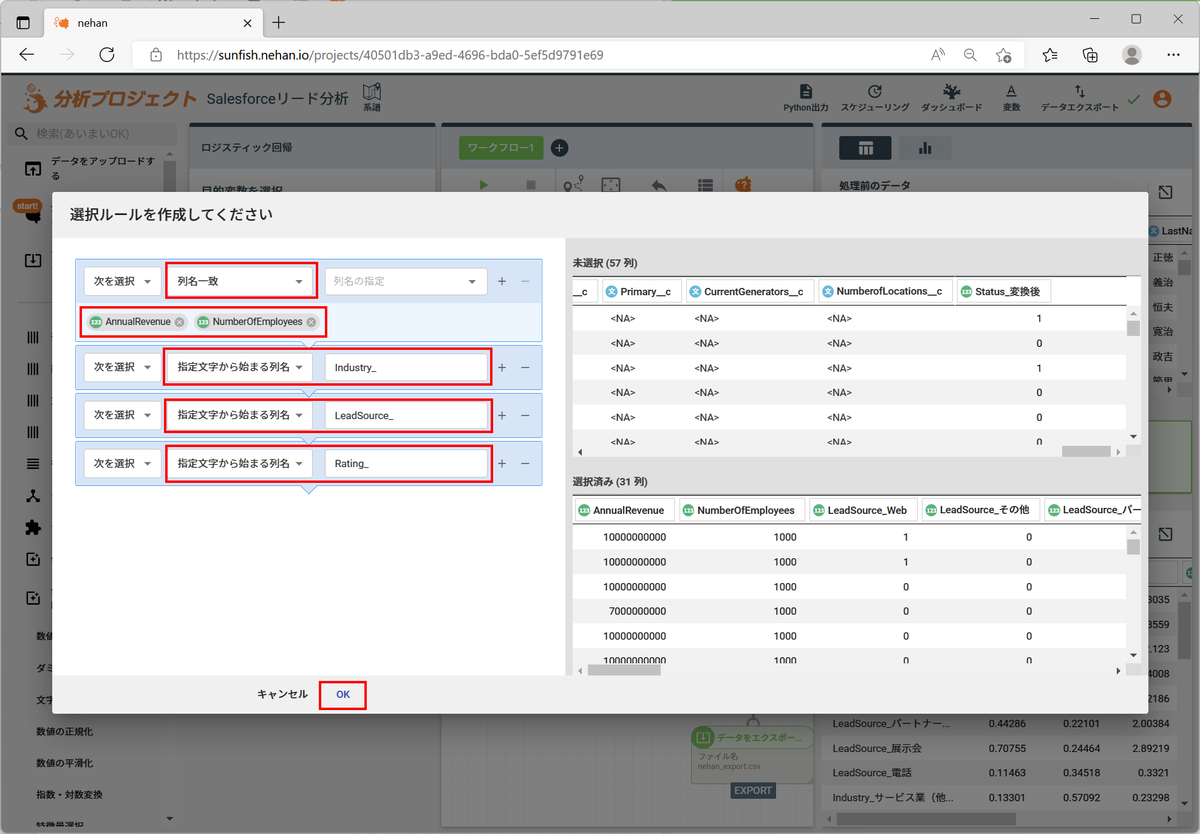This screenshot has height=834, width=1200.
Task: Open the Python出力 export icon
Action: [x=806, y=91]
